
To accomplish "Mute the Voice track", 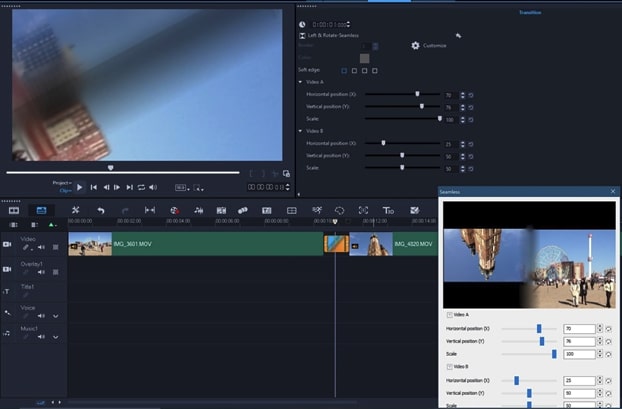I will pyautogui.click(x=41, y=316).
